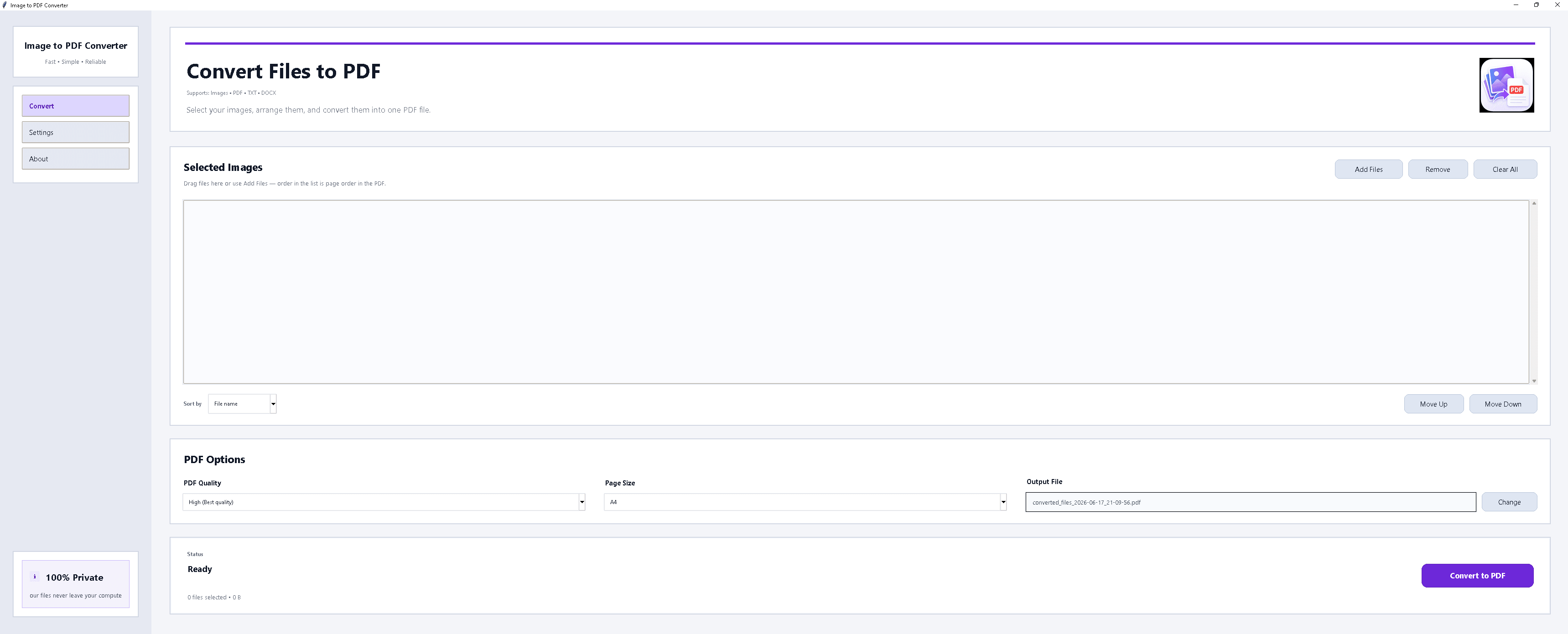Click the 'Ready' status text
1568x634 pixels.
click(200, 569)
